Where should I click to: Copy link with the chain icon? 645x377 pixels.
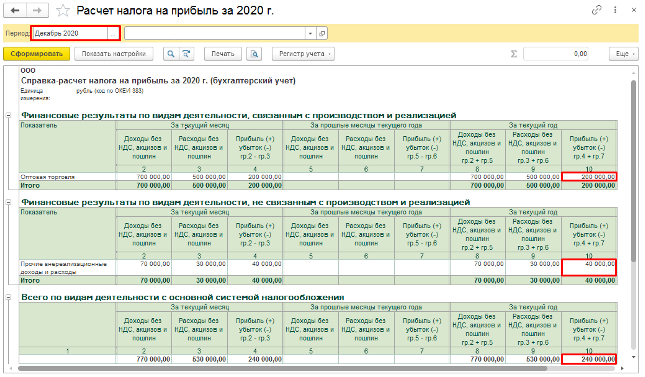(x=596, y=10)
